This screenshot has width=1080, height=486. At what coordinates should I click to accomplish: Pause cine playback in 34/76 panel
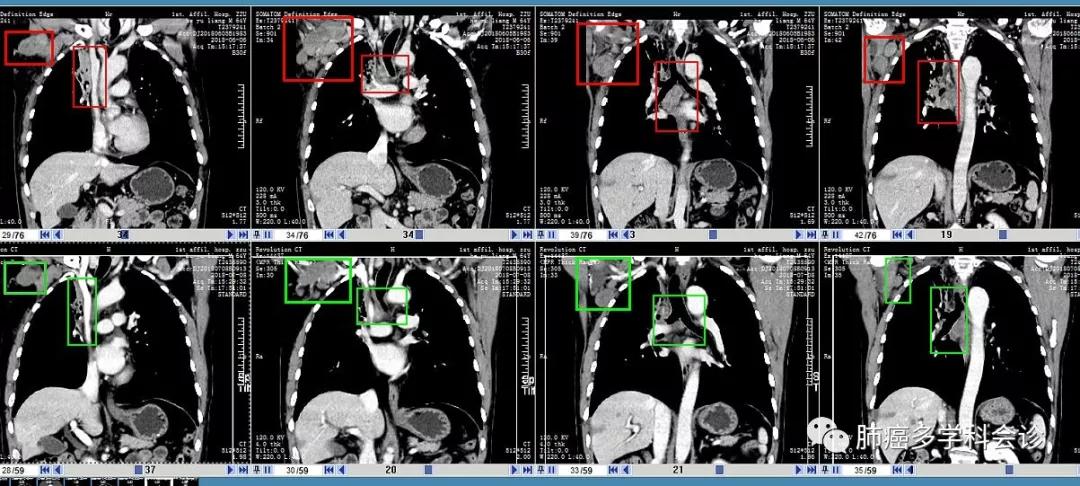click(x=268, y=235)
